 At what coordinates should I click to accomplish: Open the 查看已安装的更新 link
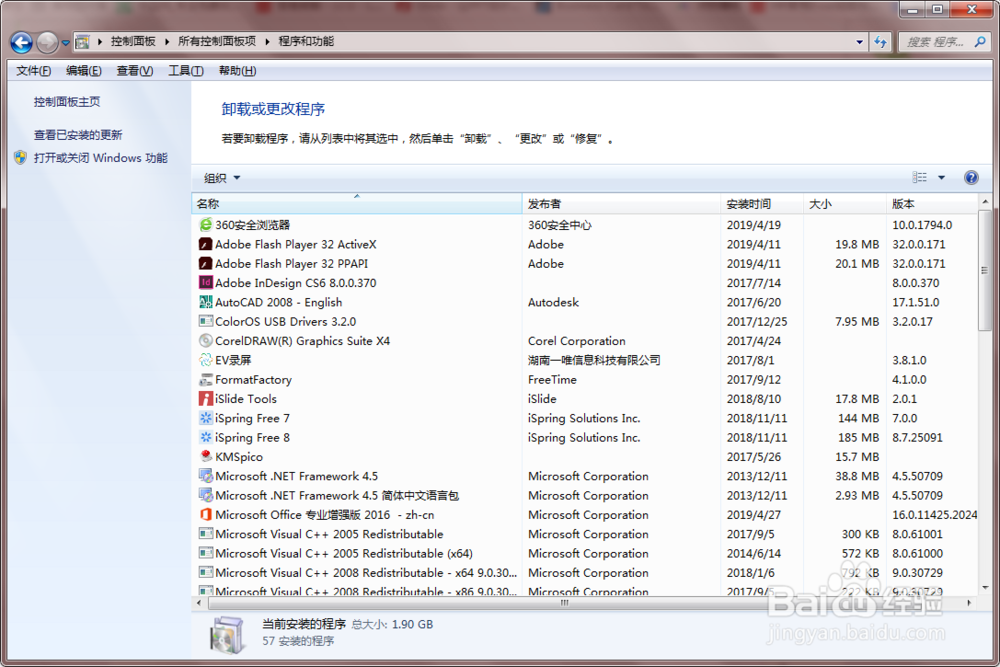pyautogui.click(x=78, y=135)
